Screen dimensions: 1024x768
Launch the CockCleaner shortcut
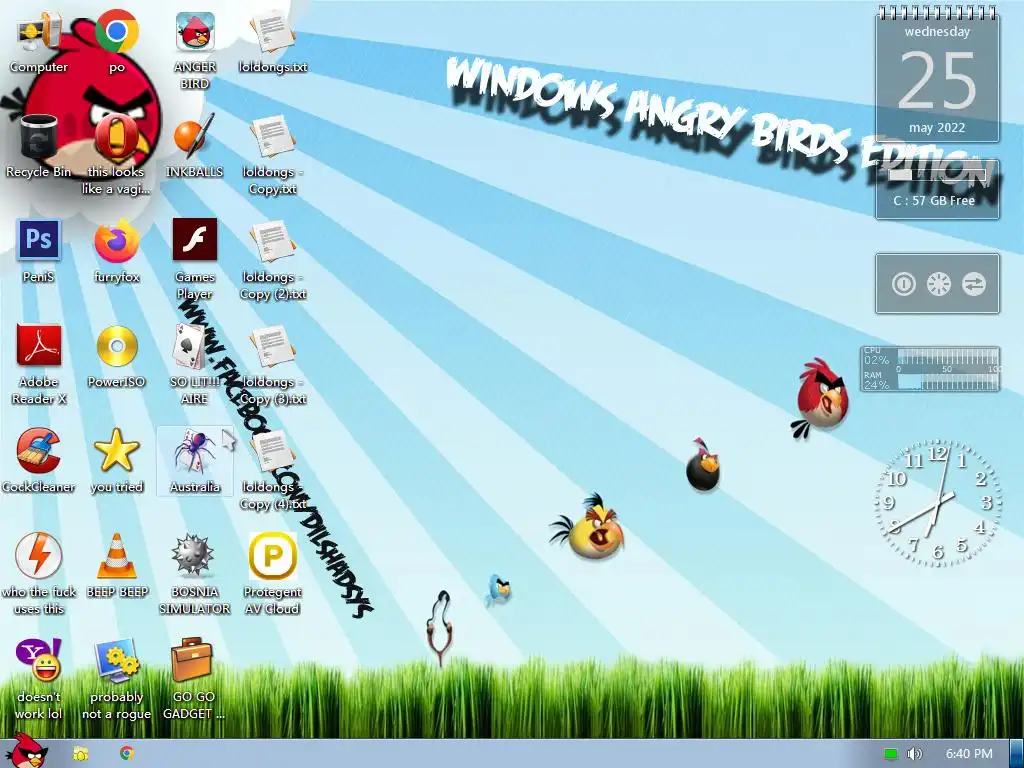pos(39,461)
